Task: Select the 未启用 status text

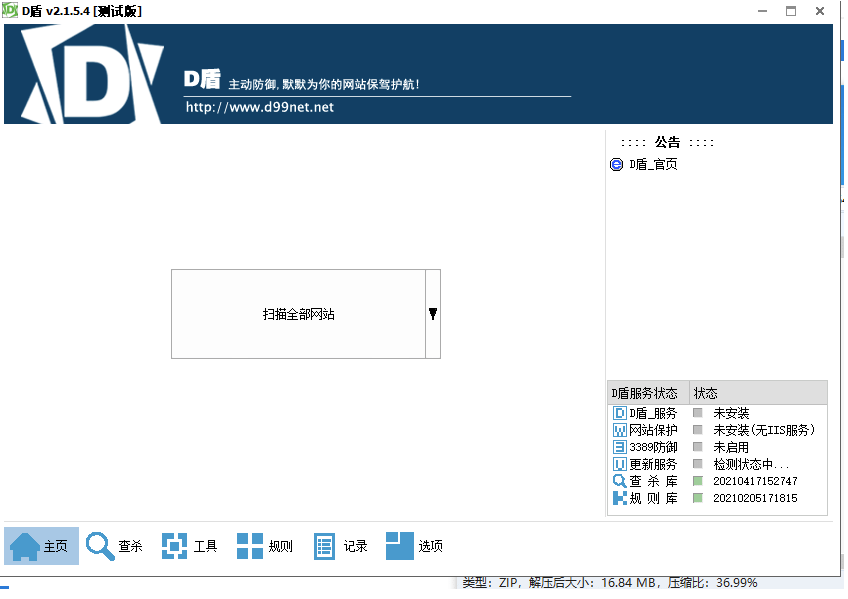Action: click(732, 448)
